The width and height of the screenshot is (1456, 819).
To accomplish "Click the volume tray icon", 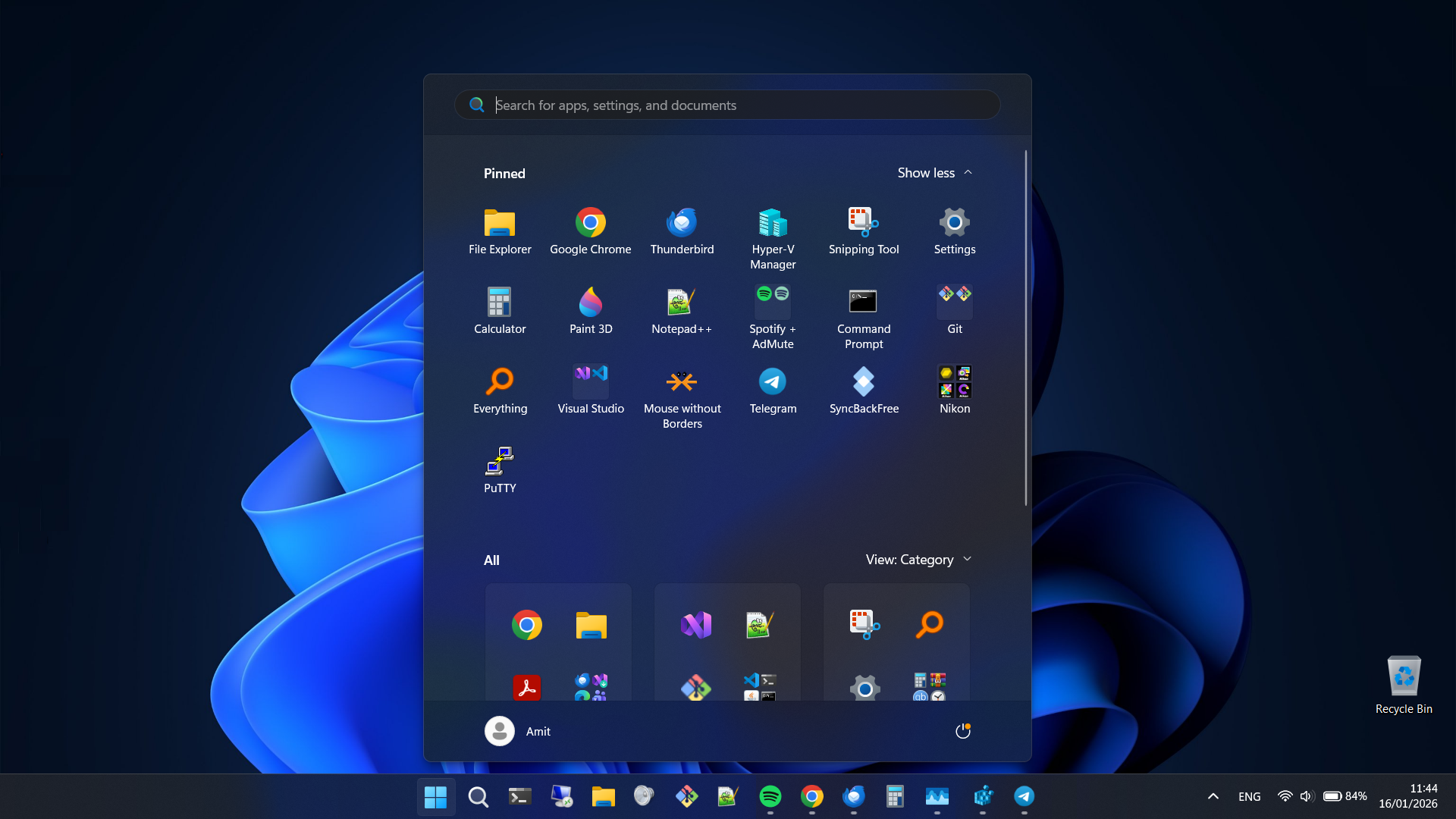I will pyautogui.click(x=1306, y=796).
